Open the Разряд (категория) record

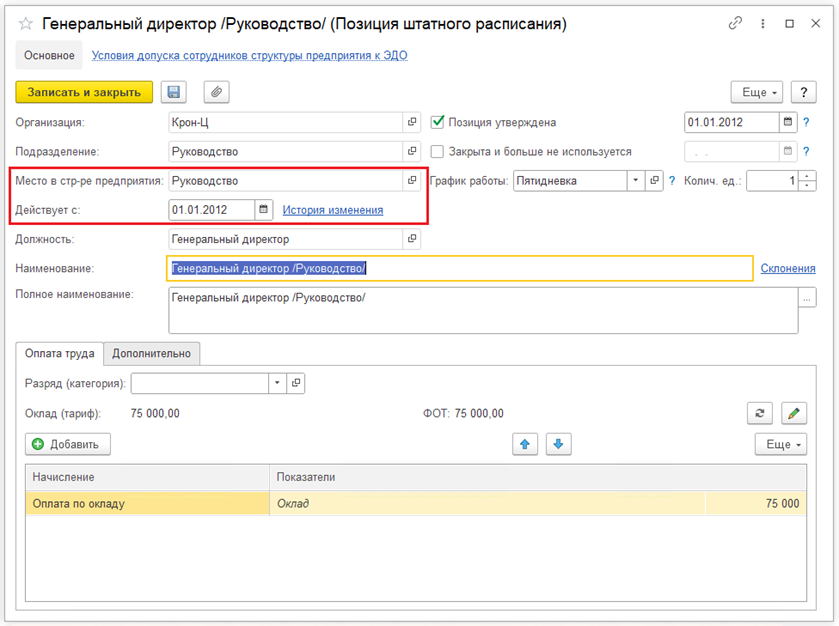coord(296,383)
